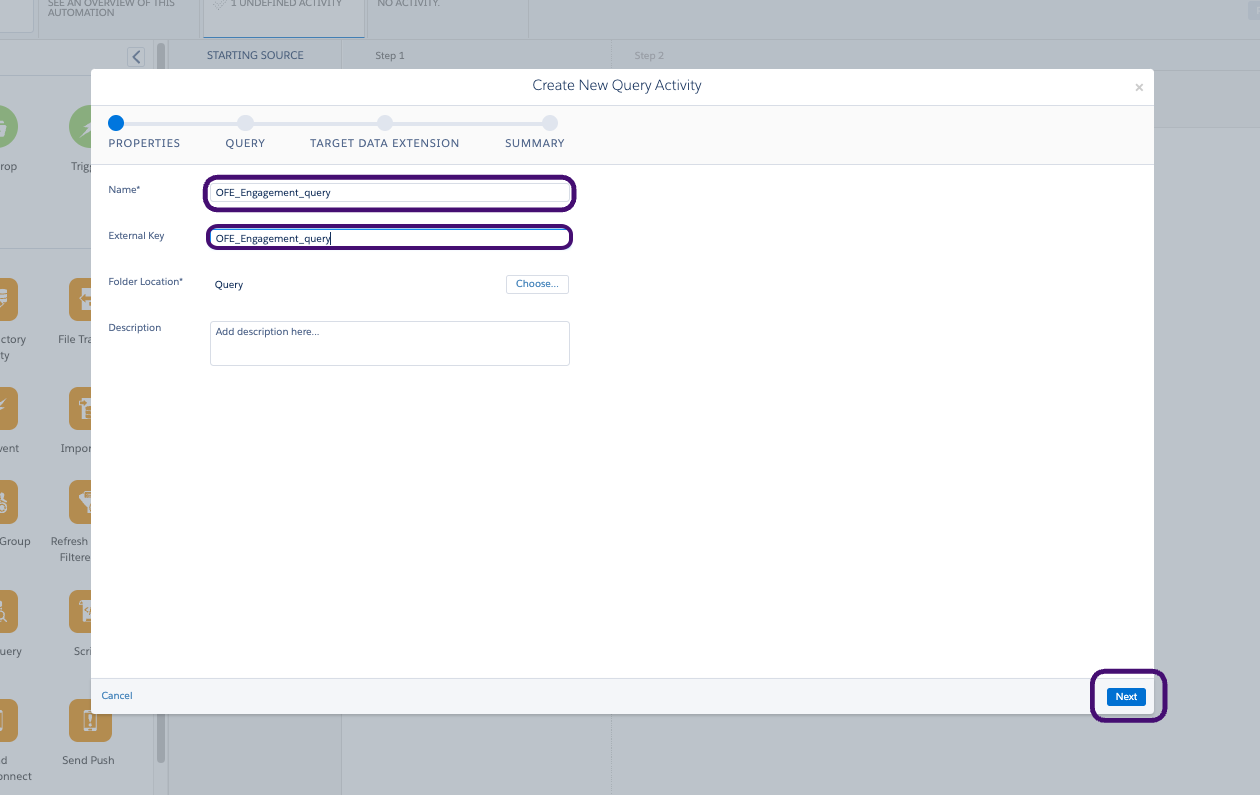The height and width of the screenshot is (795, 1260).
Task: Click the PROPERTIES step label
Action: point(144,143)
